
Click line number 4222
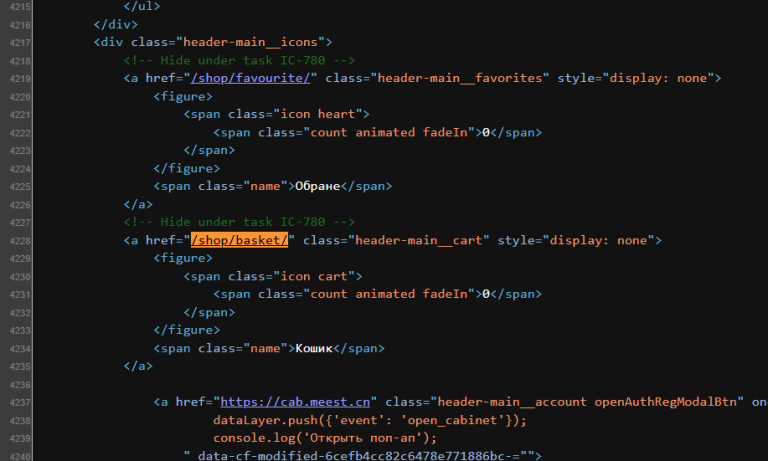pyautogui.click(x=20, y=133)
